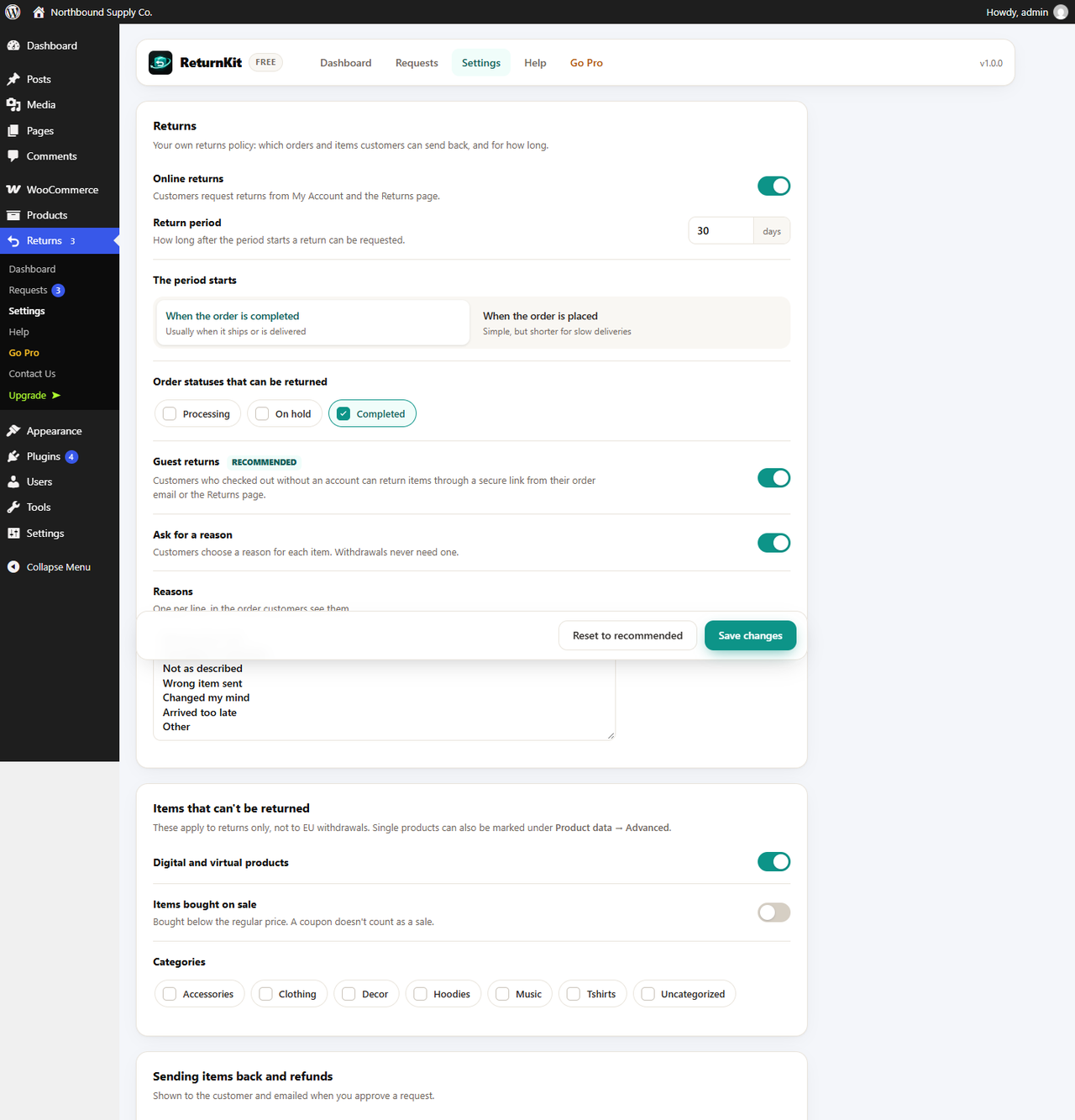The height and width of the screenshot is (1120, 1075).
Task: Click the Collapse Menu arrow icon
Action: point(13,567)
